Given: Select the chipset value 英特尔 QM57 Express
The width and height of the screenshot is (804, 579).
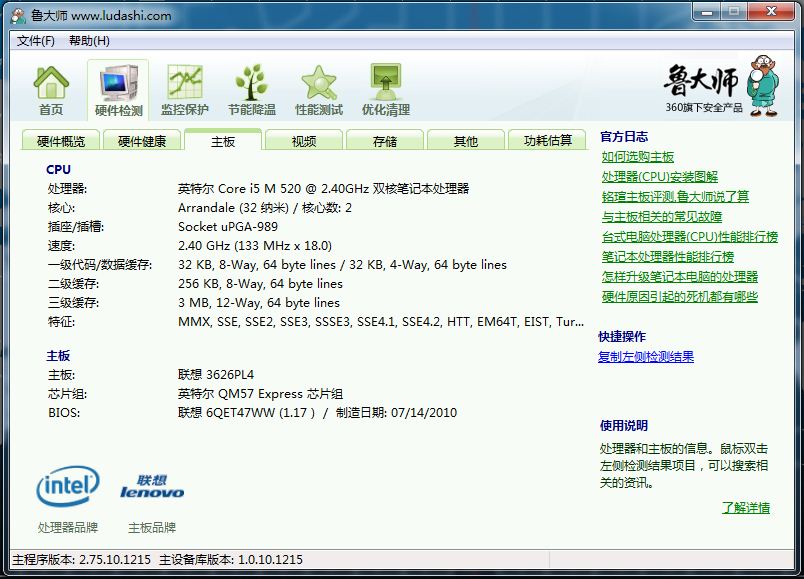Looking at the screenshot, I should (260, 394).
